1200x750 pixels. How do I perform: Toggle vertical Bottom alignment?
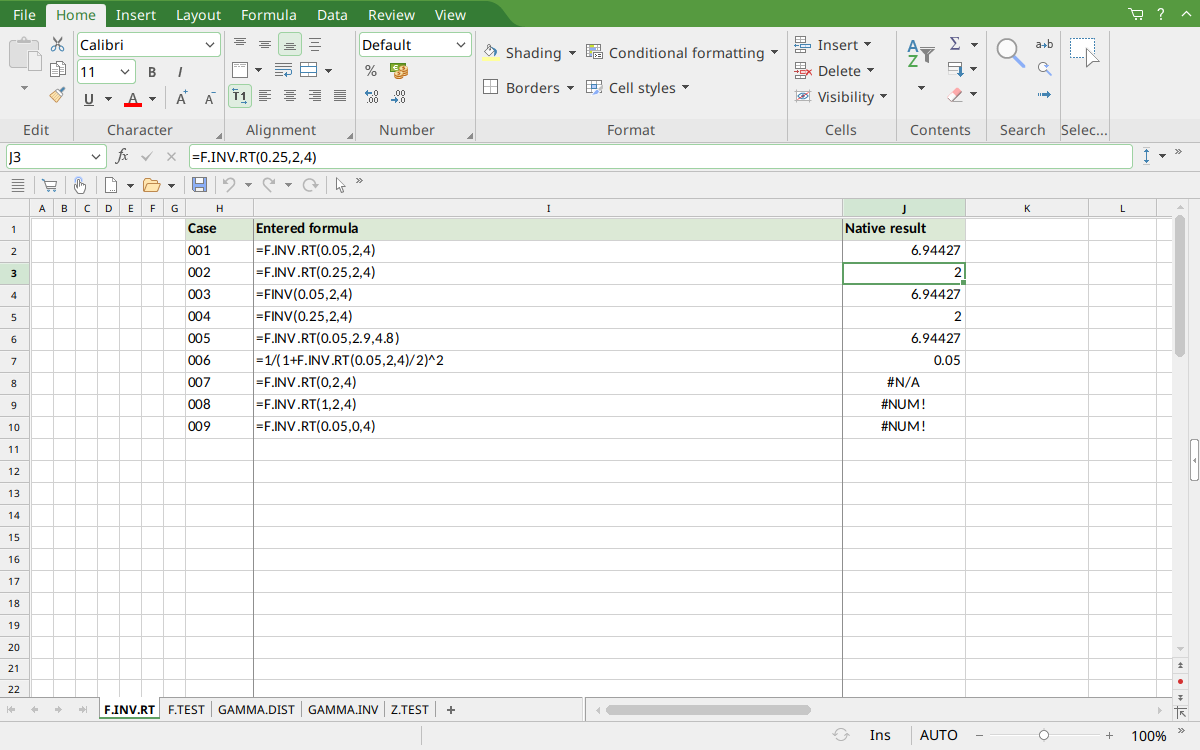(290, 44)
